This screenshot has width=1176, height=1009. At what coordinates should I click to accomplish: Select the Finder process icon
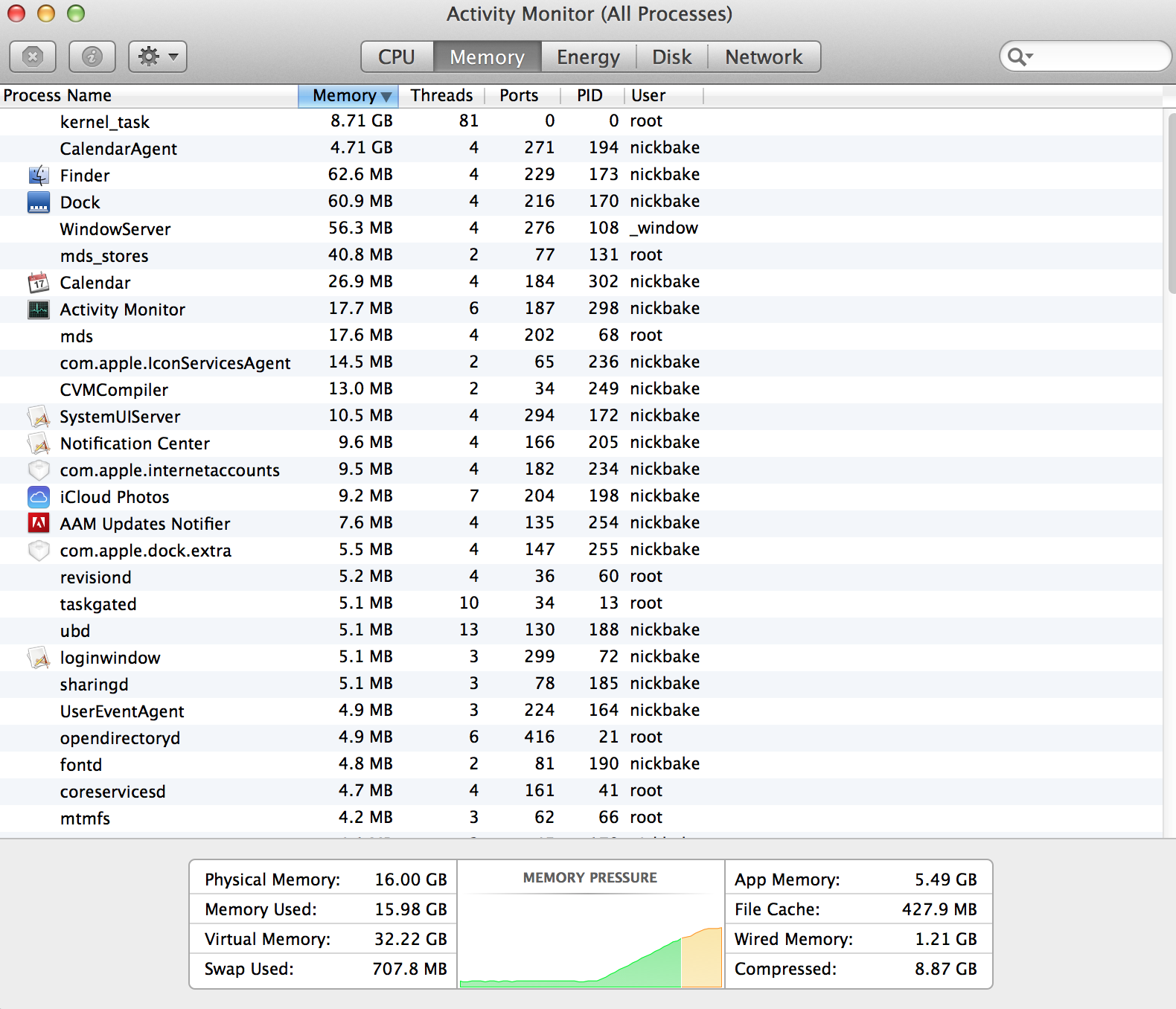tap(39, 176)
